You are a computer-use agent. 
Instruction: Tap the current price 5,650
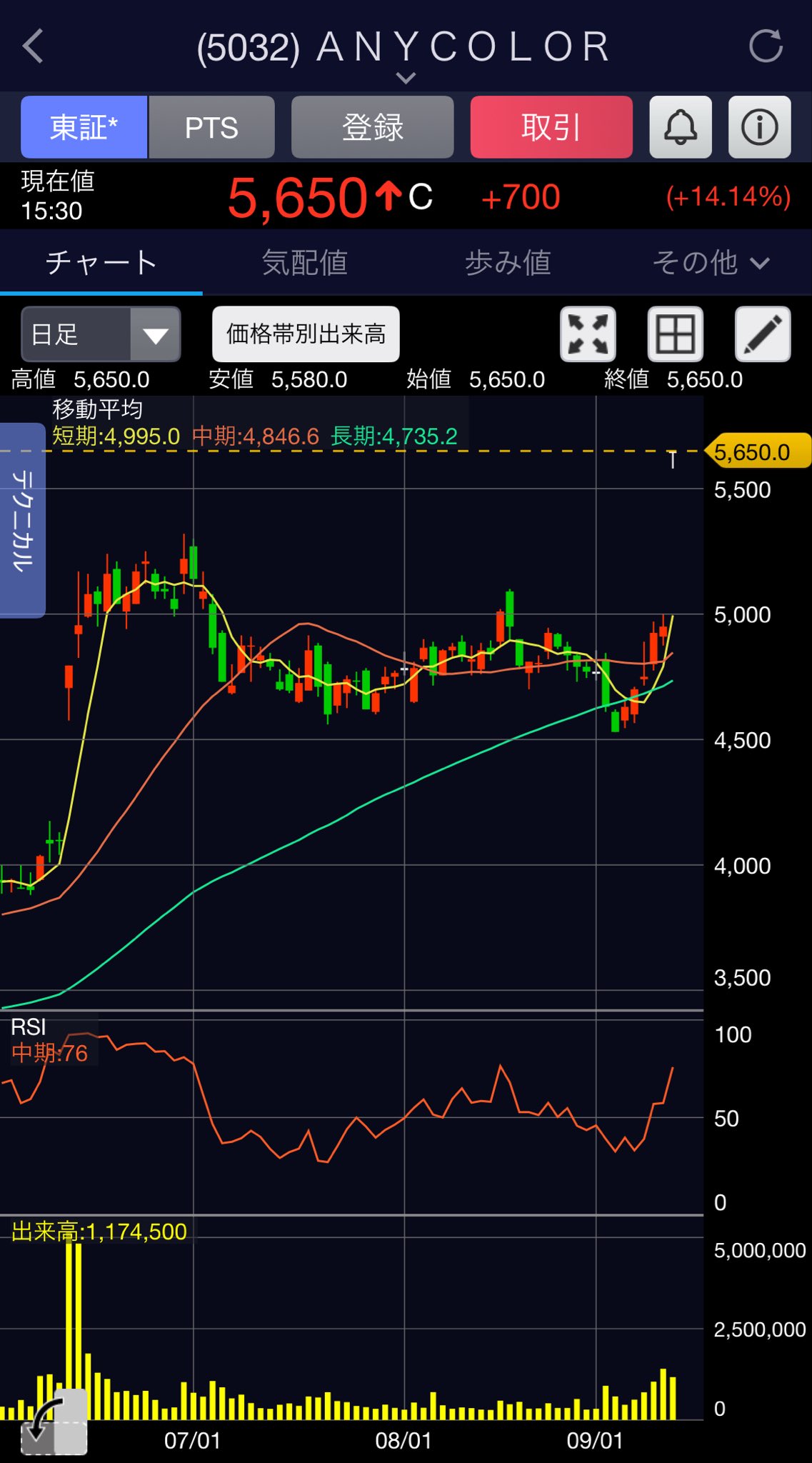click(297, 197)
